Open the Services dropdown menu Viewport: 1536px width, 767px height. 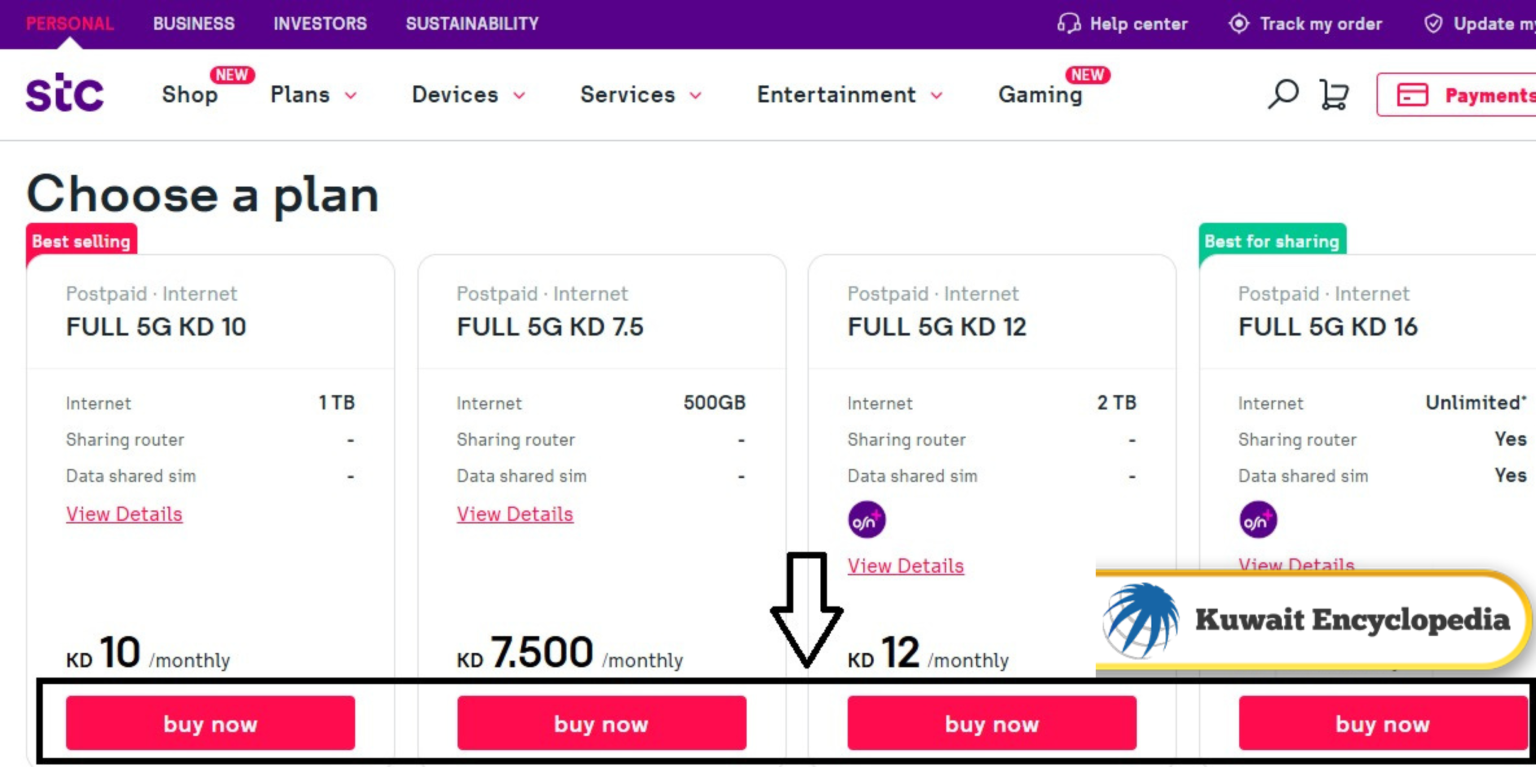640,95
